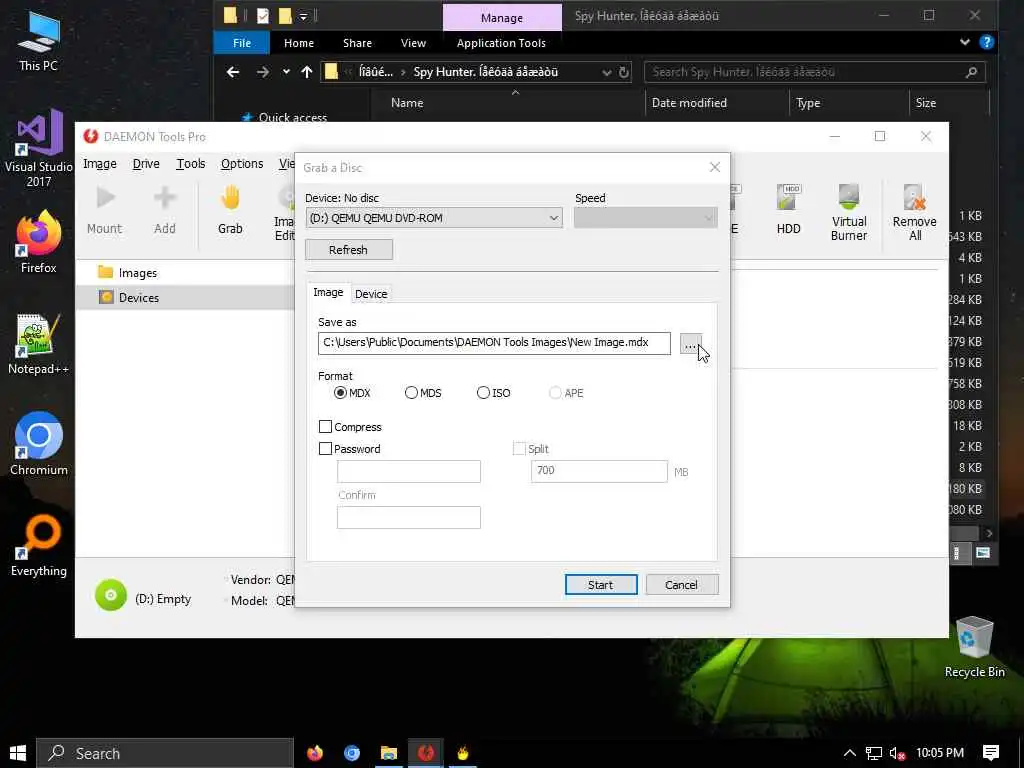
Task: Select Everything desktop shortcut
Action: click(39, 546)
